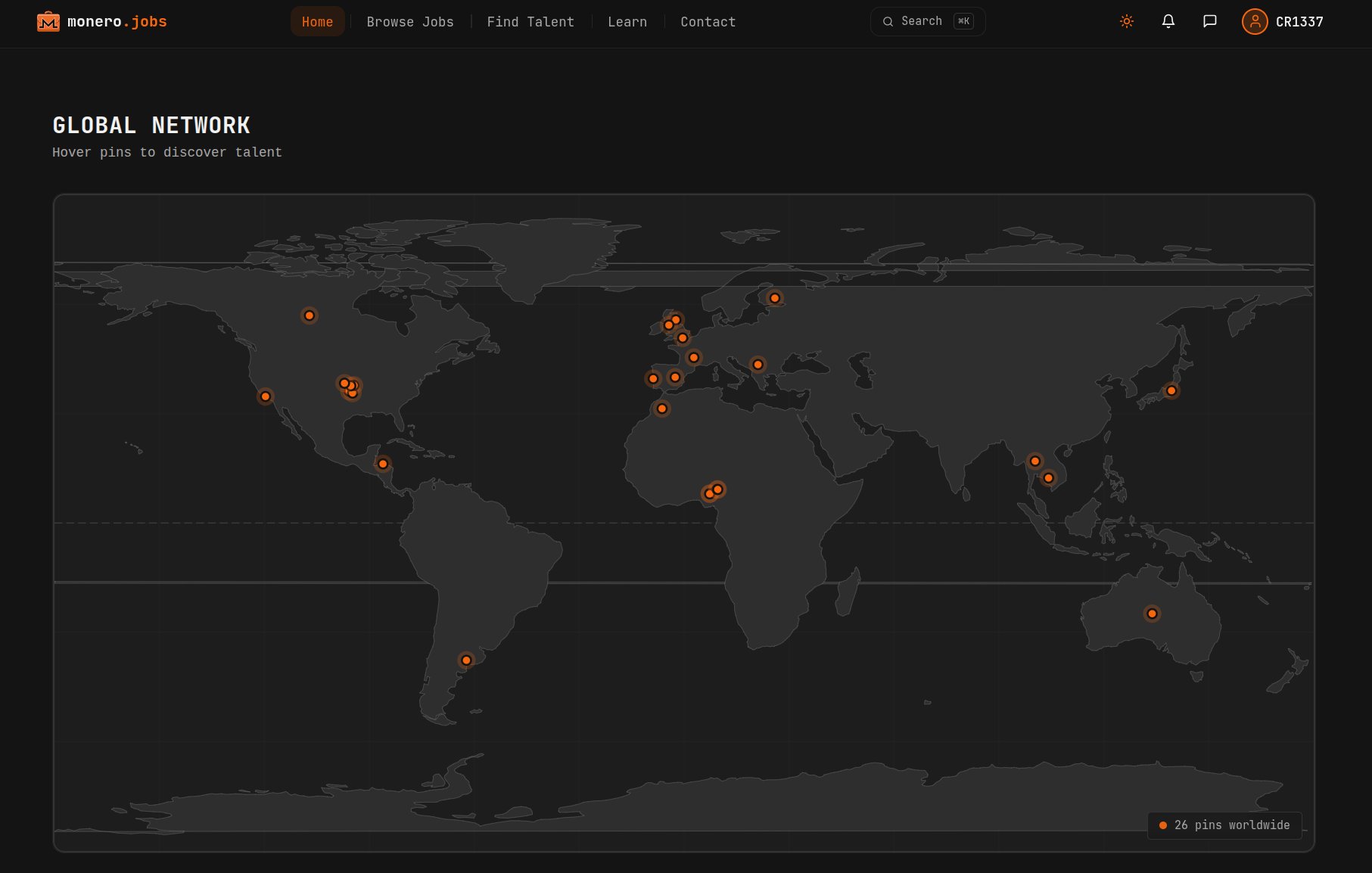
Task: Open the Contact page
Action: click(708, 22)
